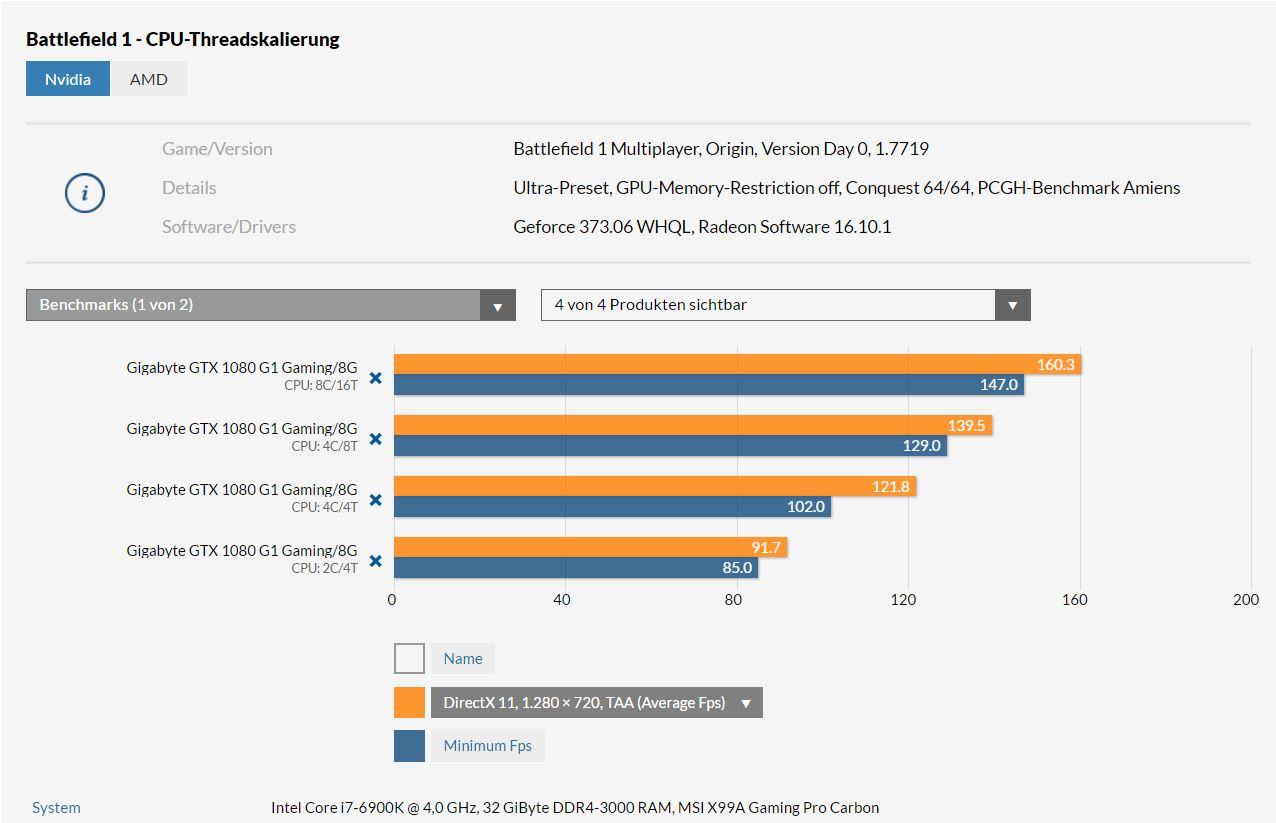Switch to the AMD tab
The image size is (1276, 823).
(149, 79)
